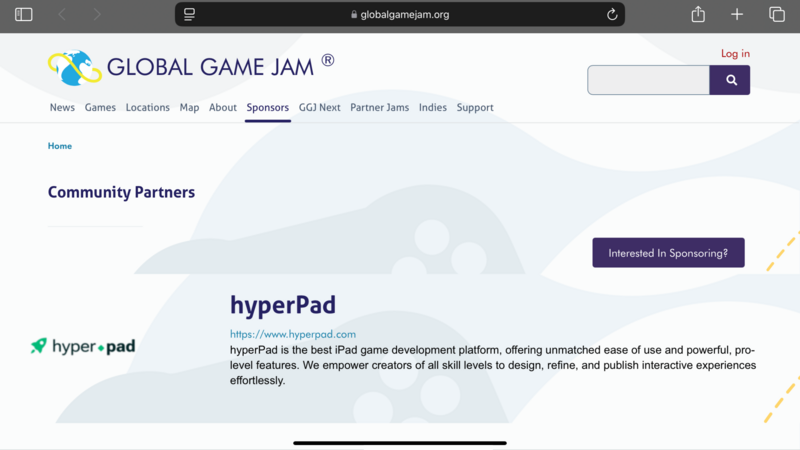This screenshot has width=800, height=450.
Task: Open the Indies menu item
Action: pos(433,108)
